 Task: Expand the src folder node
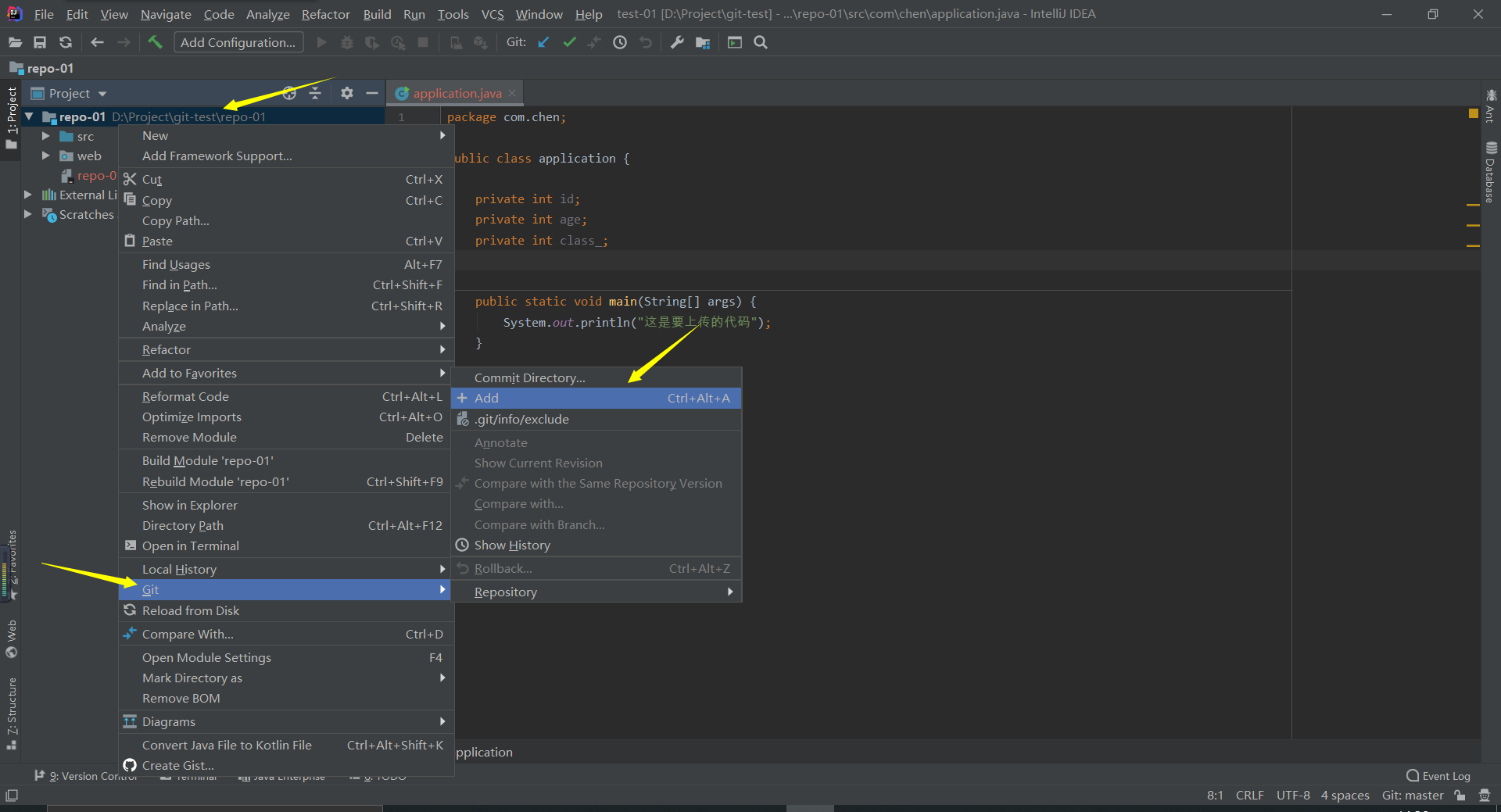(x=46, y=136)
